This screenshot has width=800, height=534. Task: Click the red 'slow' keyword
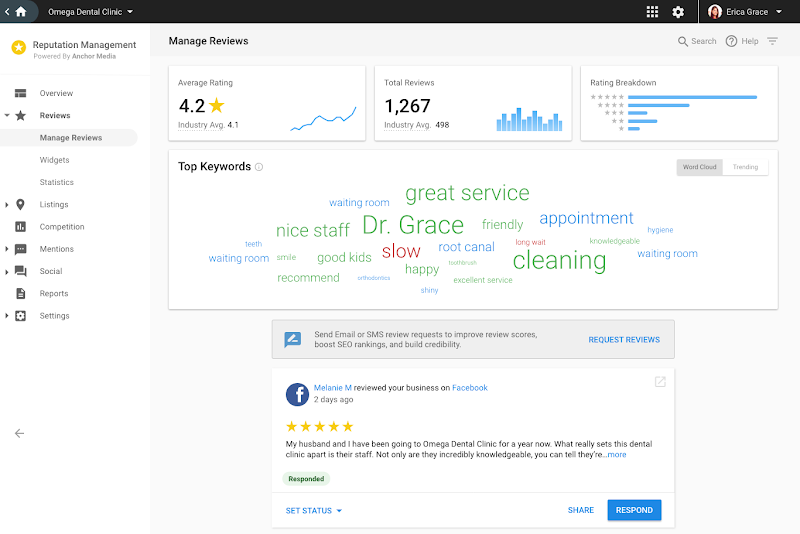[401, 251]
